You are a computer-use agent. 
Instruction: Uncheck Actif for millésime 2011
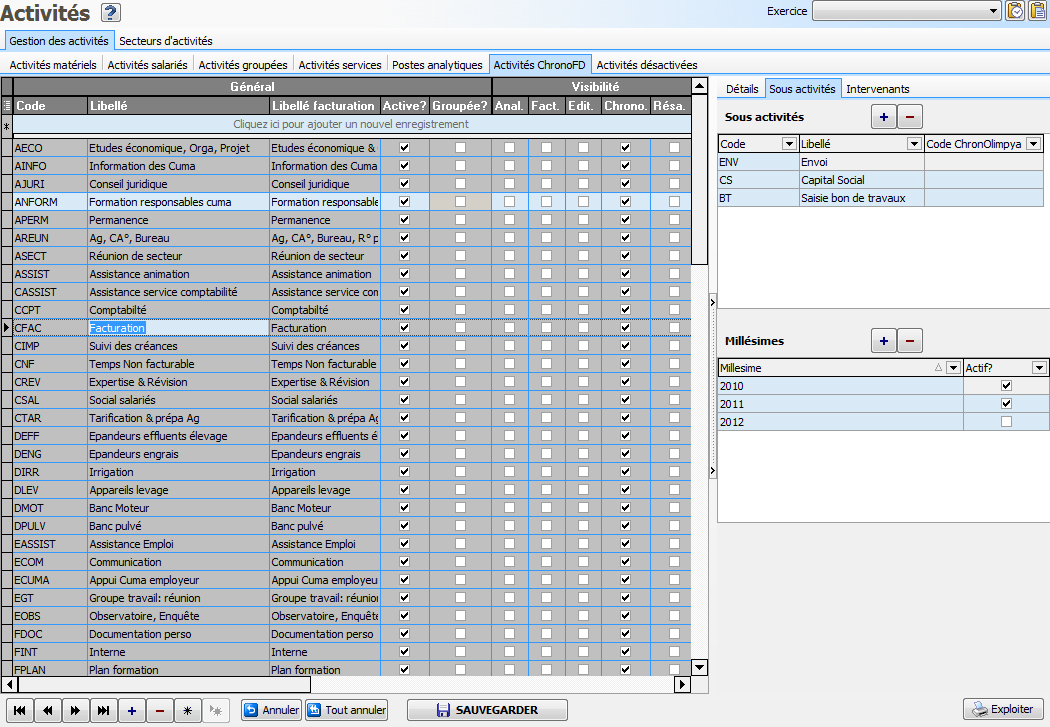click(x=1006, y=404)
